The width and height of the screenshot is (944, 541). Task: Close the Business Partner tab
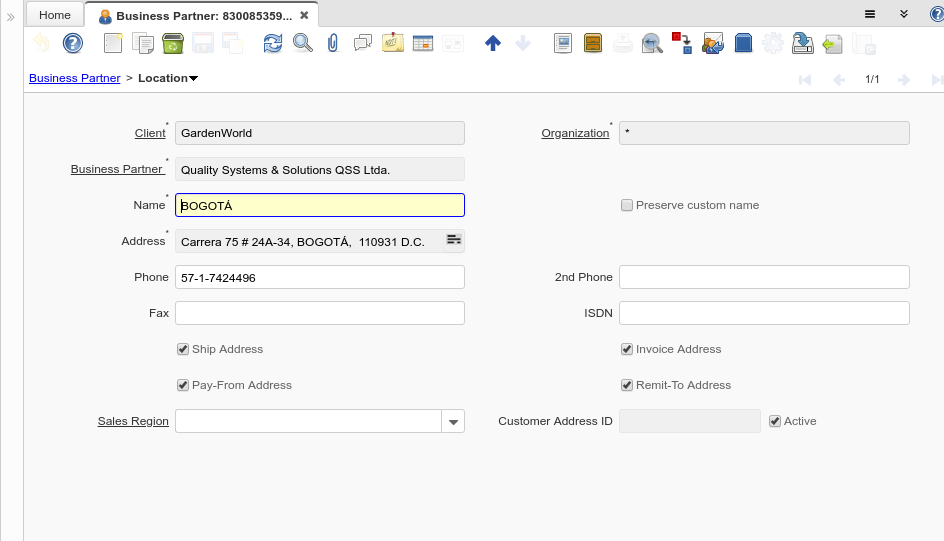[304, 15]
